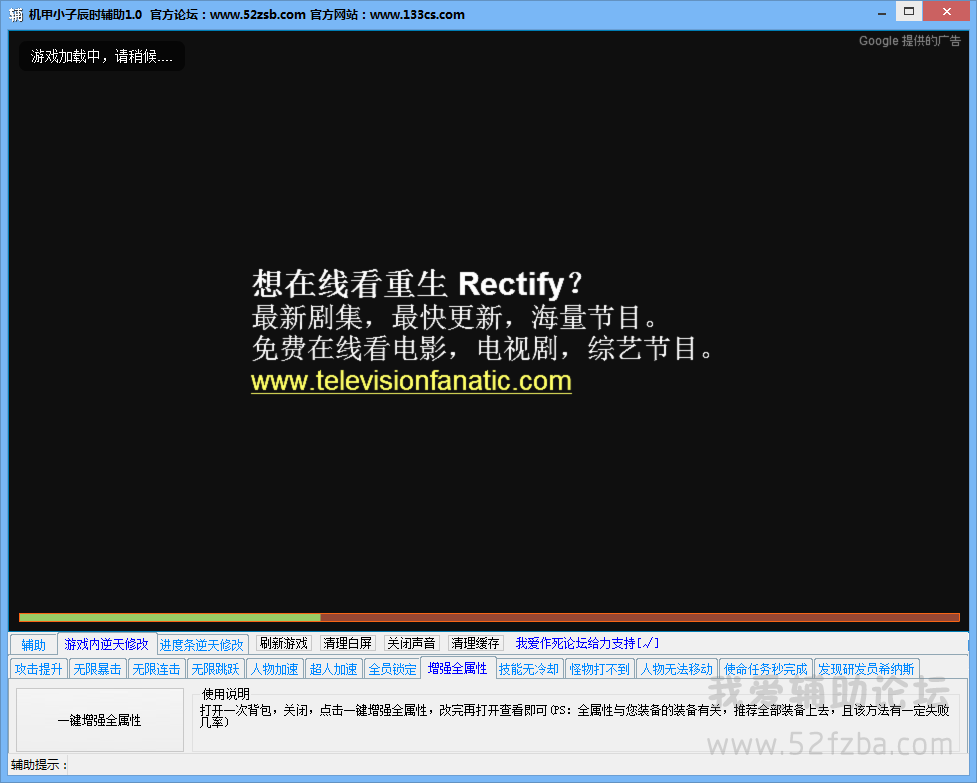Click the 清理白屏 button
Image resolution: width=977 pixels, height=783 pixels.
(x=348, y=643)
